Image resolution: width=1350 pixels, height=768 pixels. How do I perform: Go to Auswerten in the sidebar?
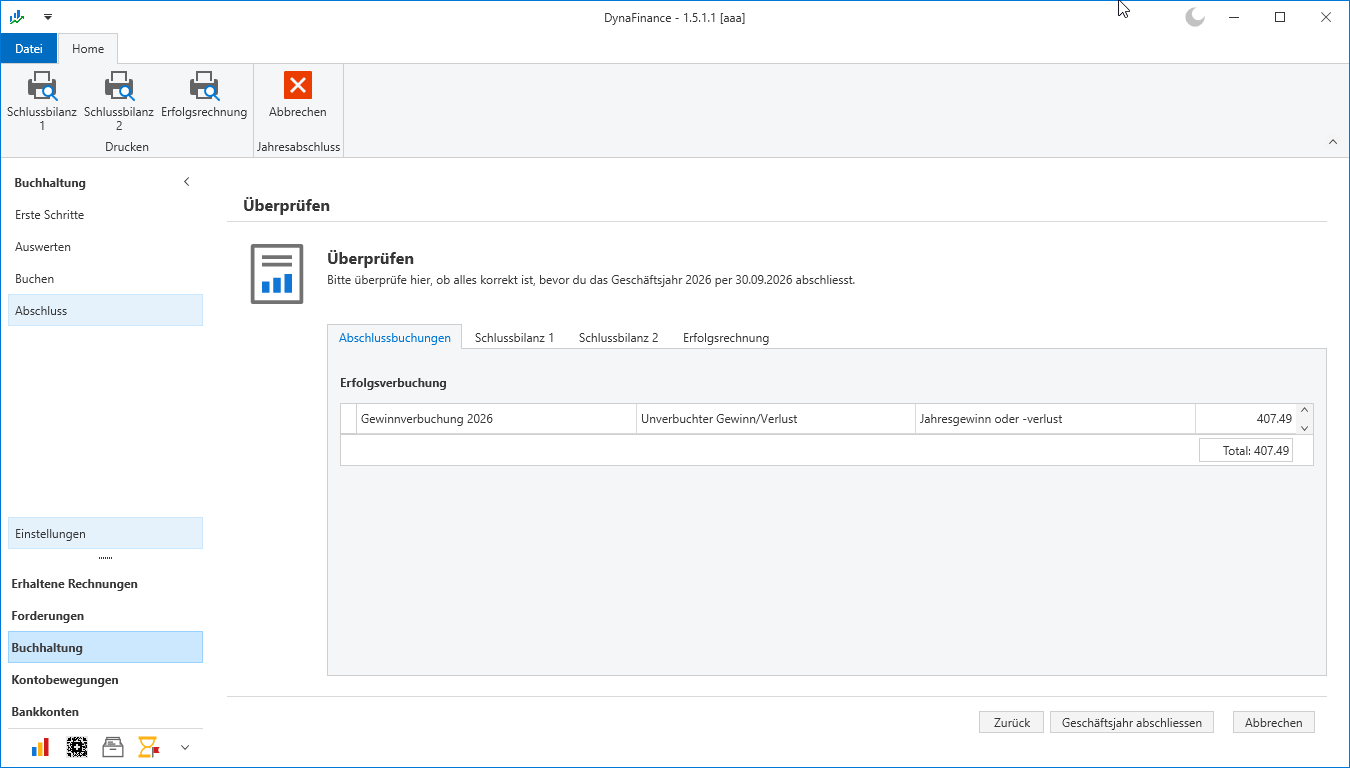pos(105,247)
